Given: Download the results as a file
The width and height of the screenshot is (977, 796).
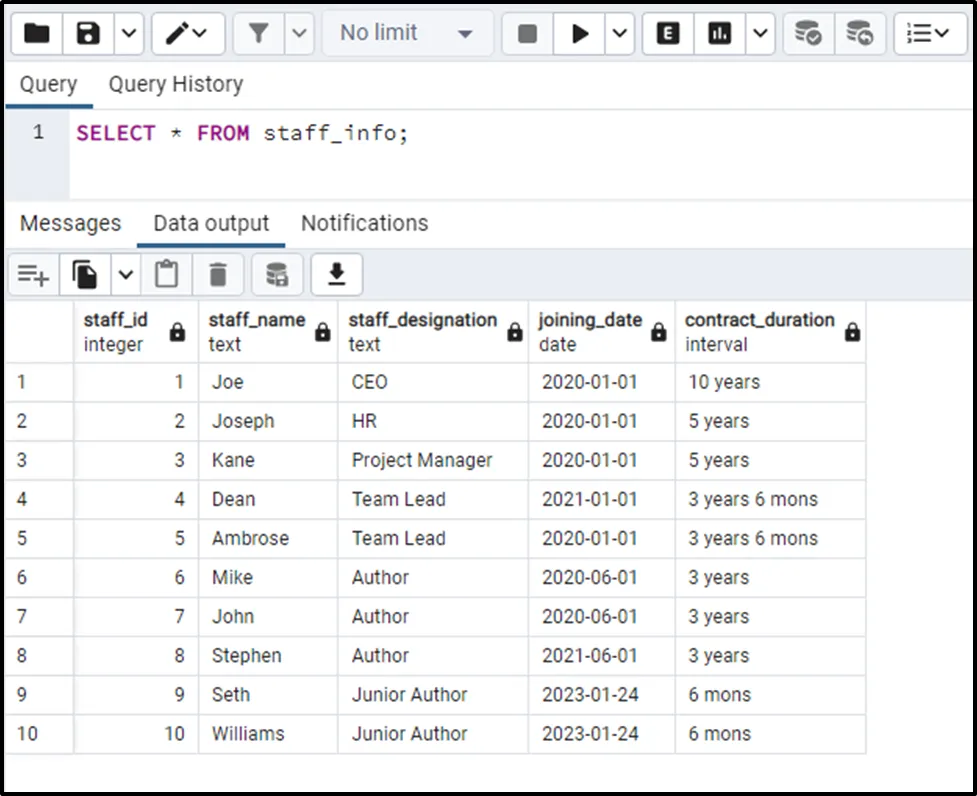Looking at the screenshot, I should [x=337, y=274].
